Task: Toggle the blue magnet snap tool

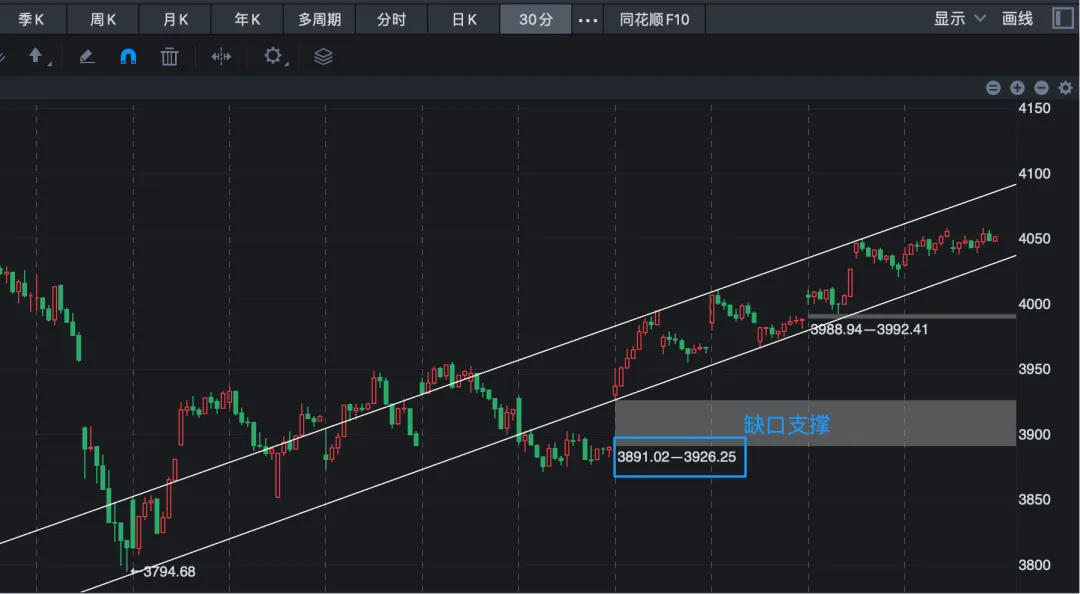Action: click(128, 57)
